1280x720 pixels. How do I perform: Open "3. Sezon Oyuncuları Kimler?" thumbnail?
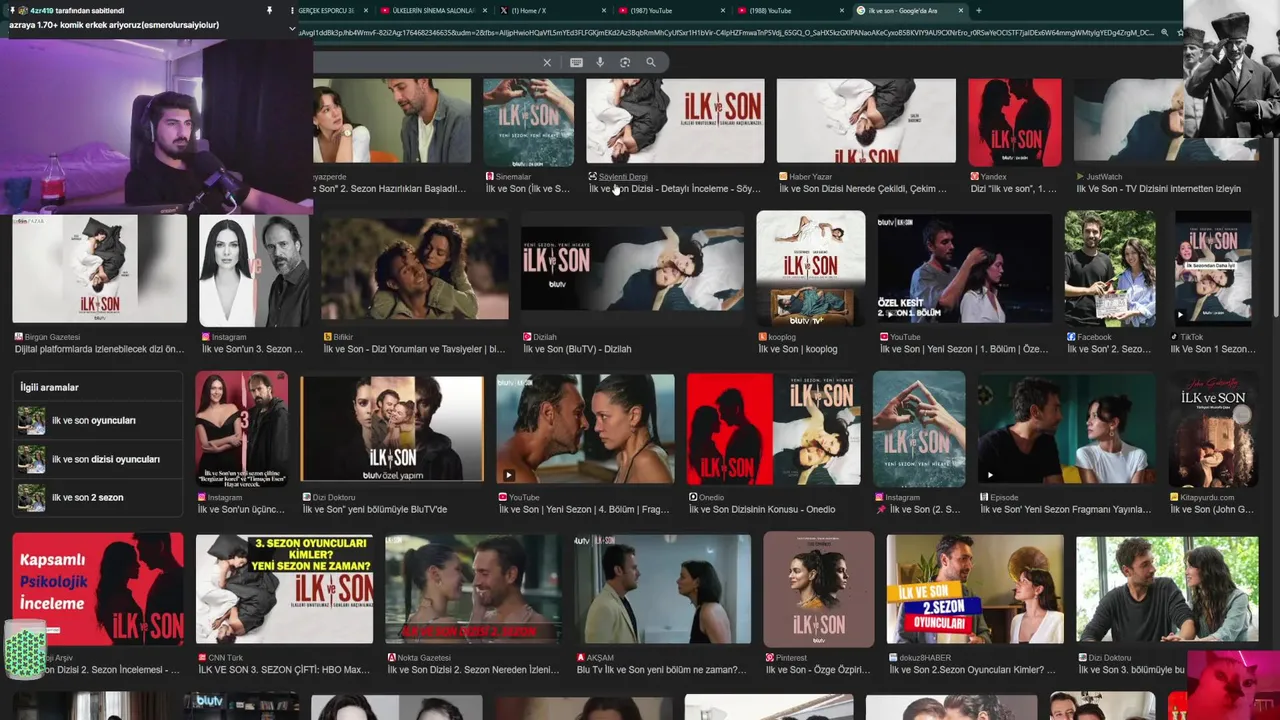pyautogui.click(x=284, y=589)
